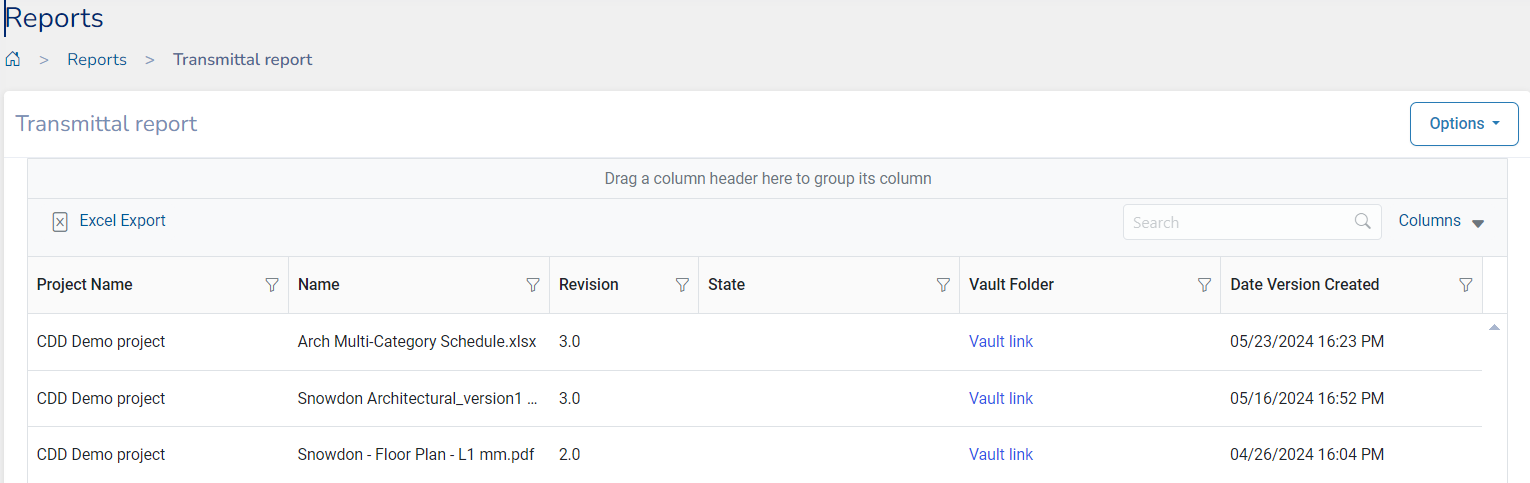Screen dimensions: 1530x483
Task: Open filter for Project Name column
Action: [271, 285]
